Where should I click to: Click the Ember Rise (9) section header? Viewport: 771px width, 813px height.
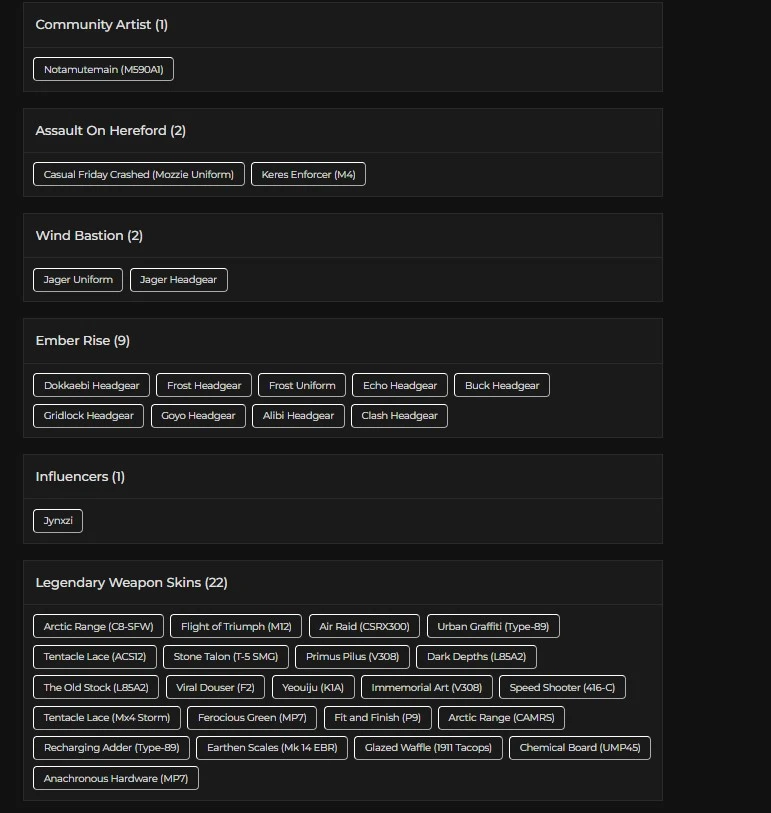[83, 341]
